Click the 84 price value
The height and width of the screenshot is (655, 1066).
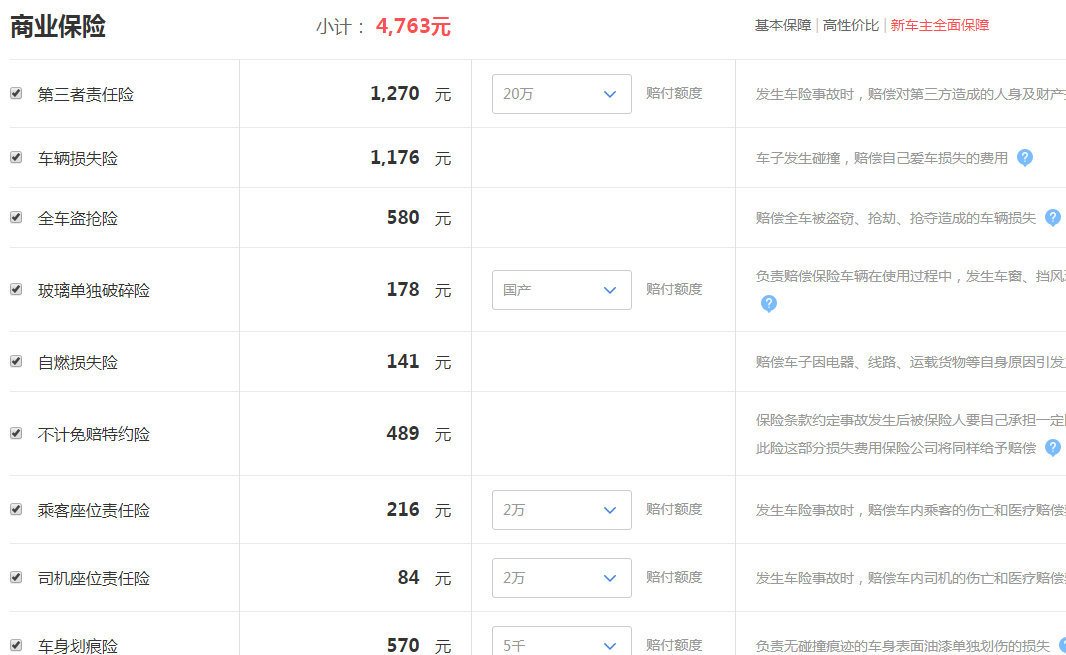[409, 577]
